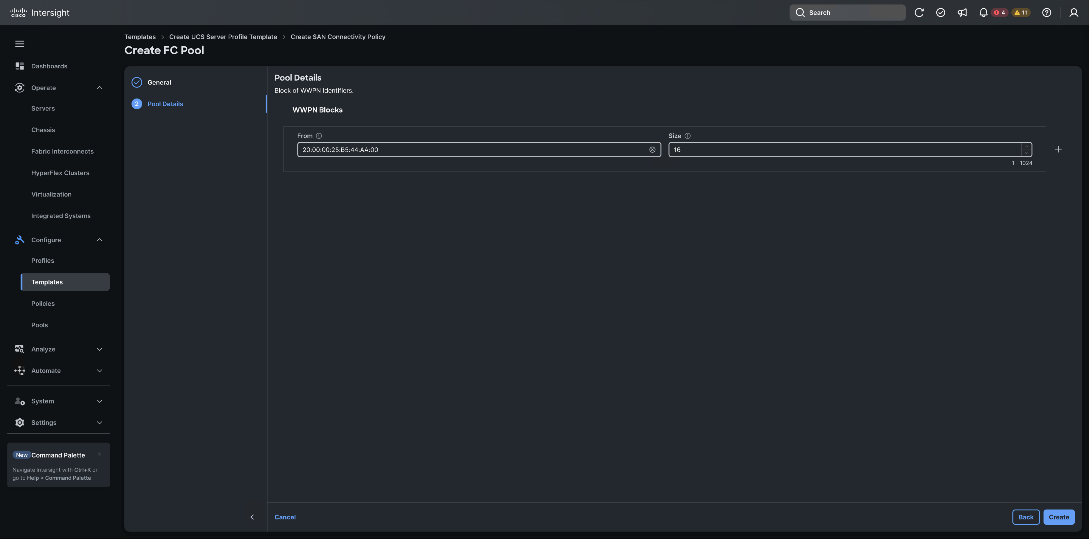Open HyperFlex Clusters in the sidebar
1089x539 pixels.
pos(60,173)
